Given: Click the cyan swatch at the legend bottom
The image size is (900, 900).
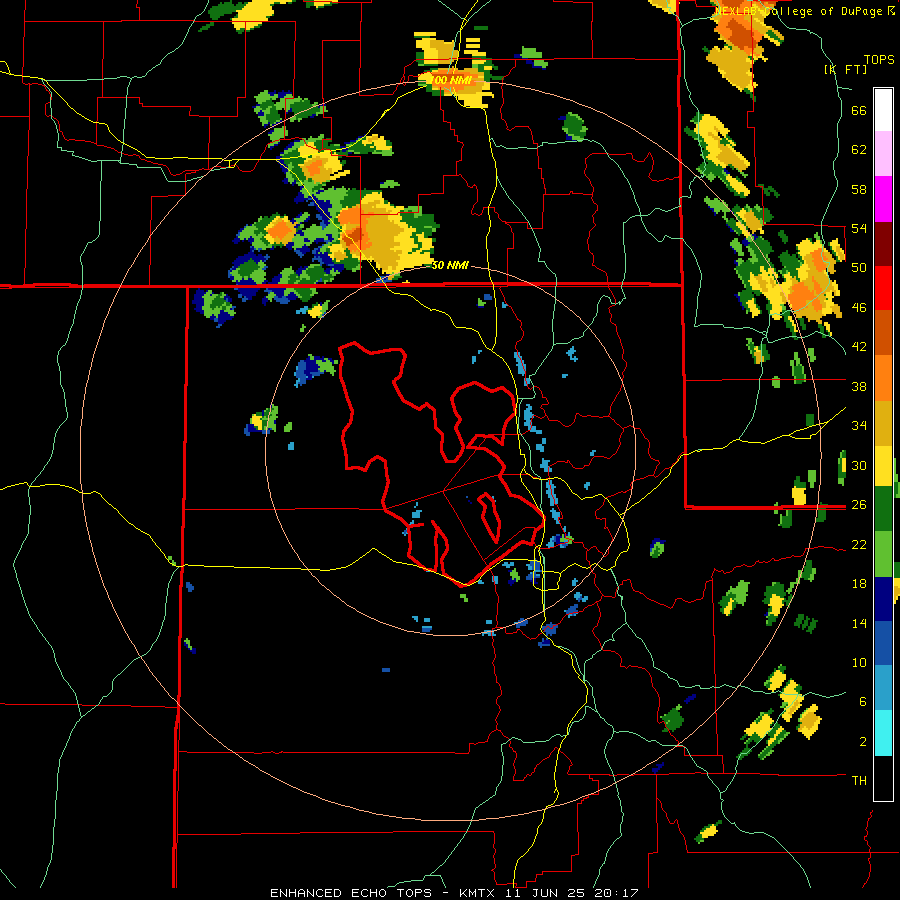Looking at the screenshot, I should (883, 733).
